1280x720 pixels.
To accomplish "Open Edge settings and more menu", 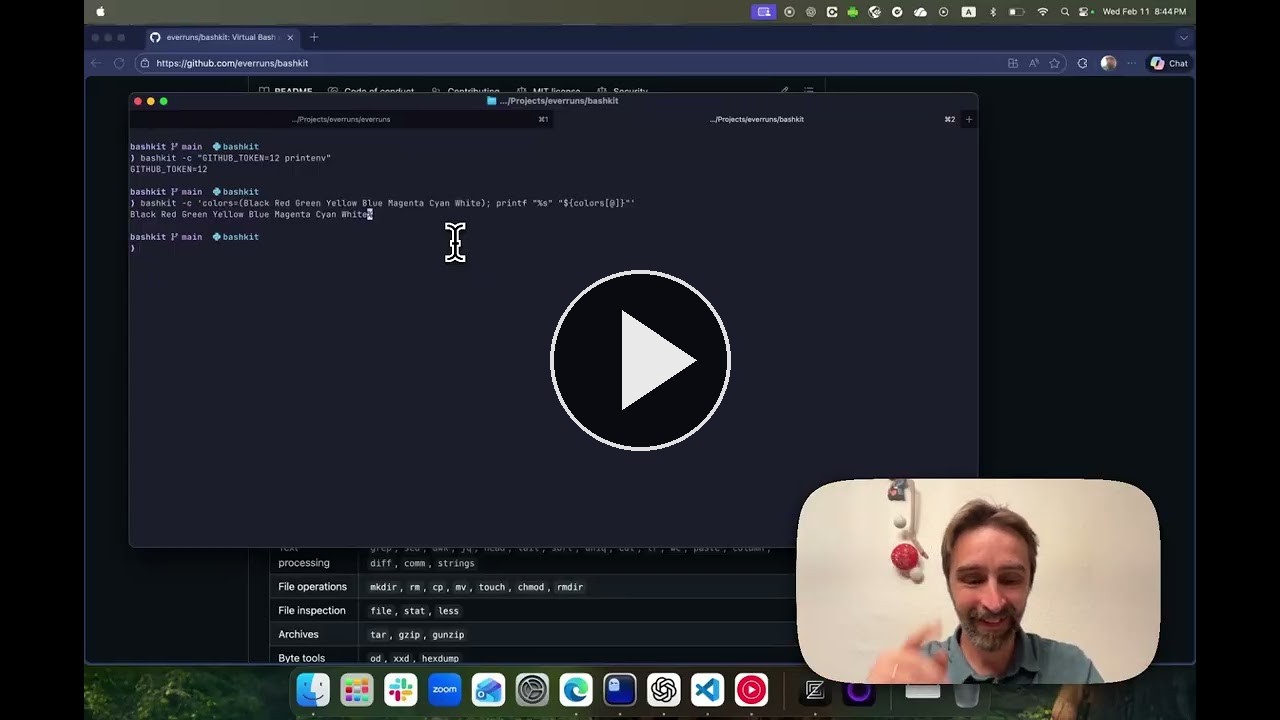I will 1132,63.
